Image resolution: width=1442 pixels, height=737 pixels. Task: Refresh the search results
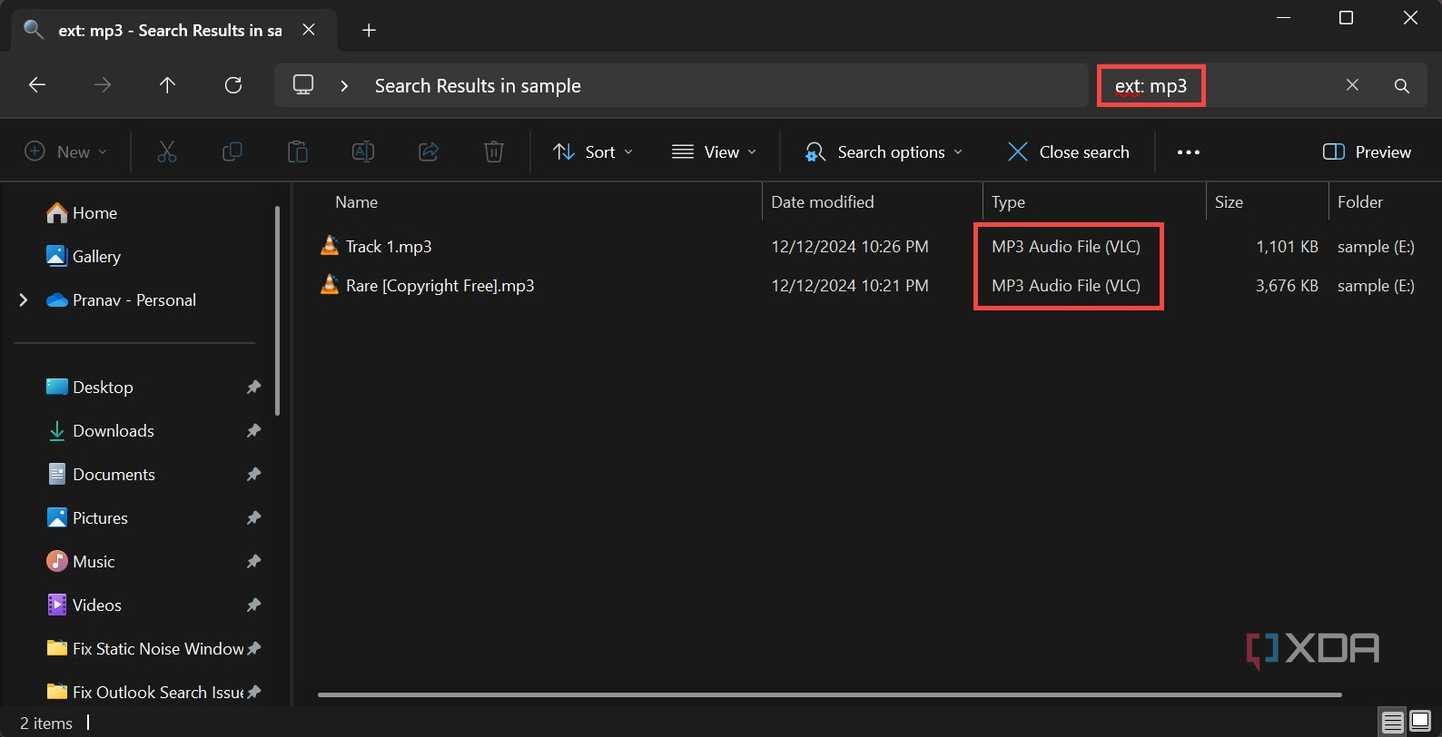[233, 86]
